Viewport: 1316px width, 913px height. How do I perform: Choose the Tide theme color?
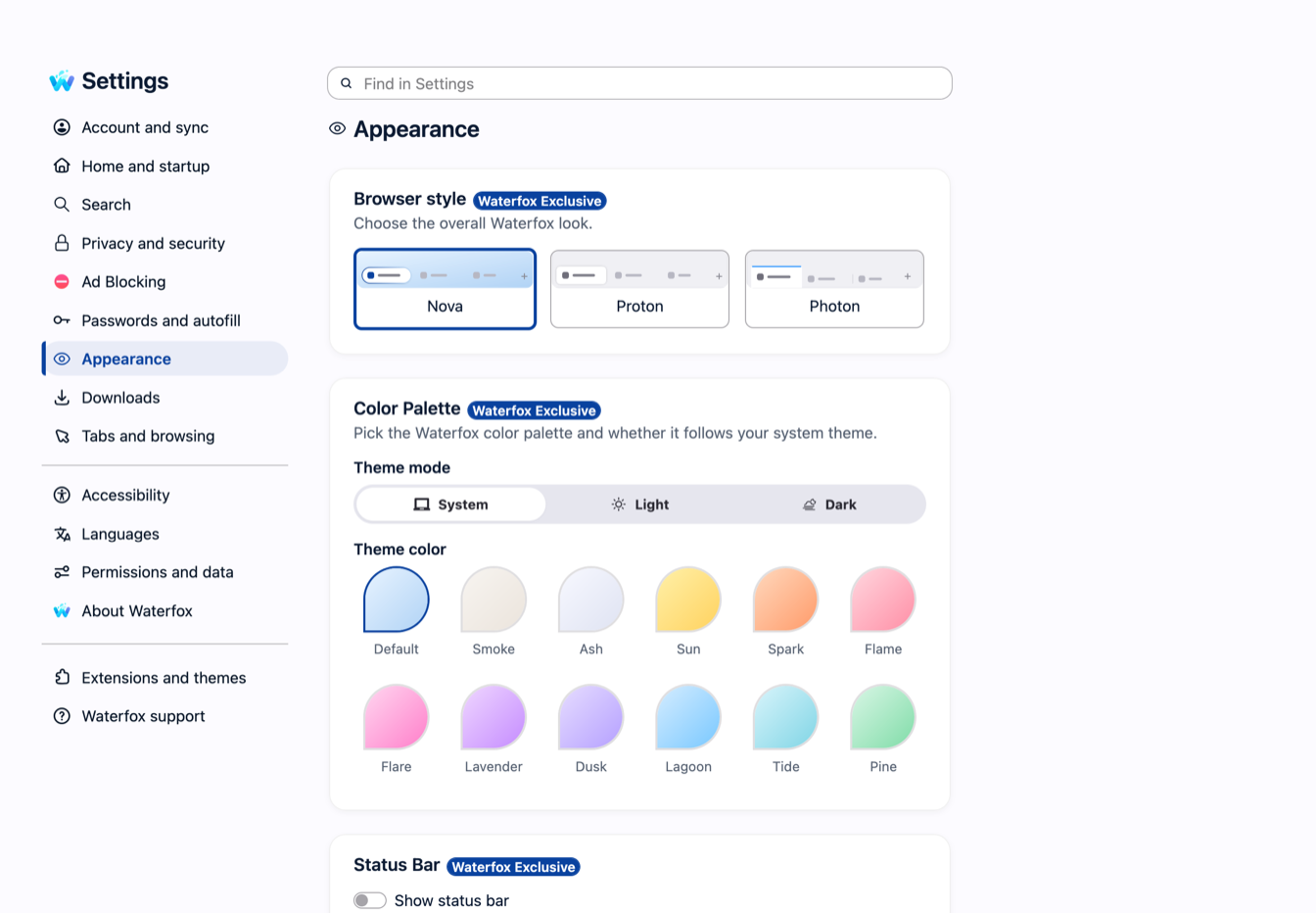coord(785,717)
